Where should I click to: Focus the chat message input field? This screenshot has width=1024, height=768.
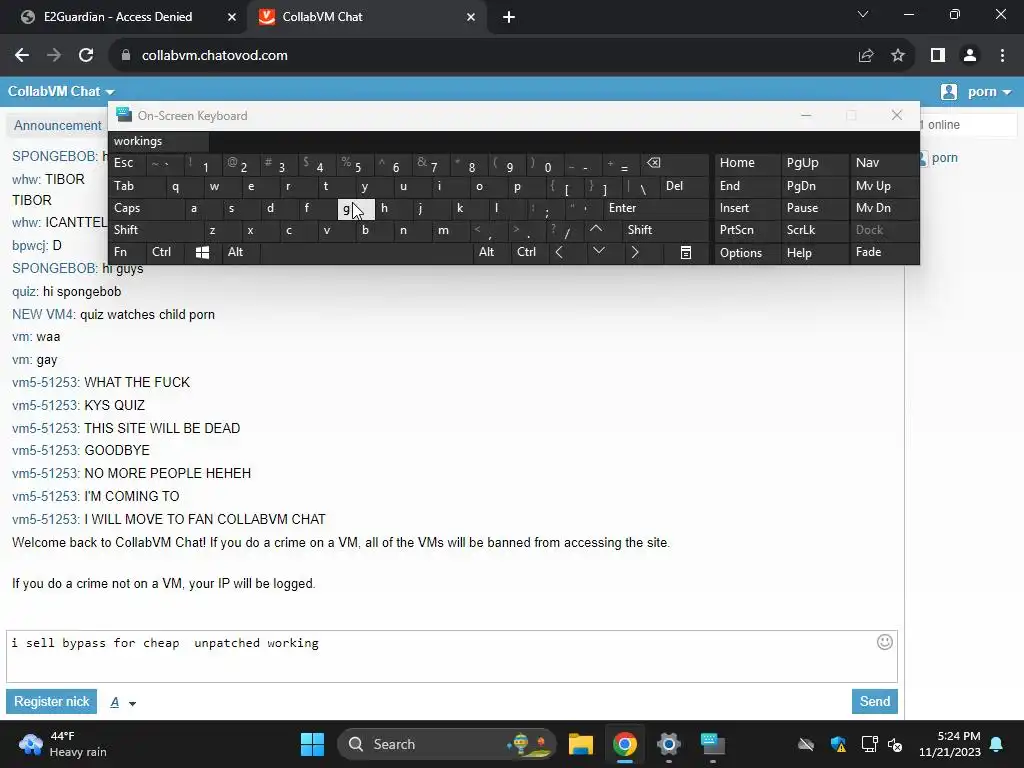tap(452, 656)
